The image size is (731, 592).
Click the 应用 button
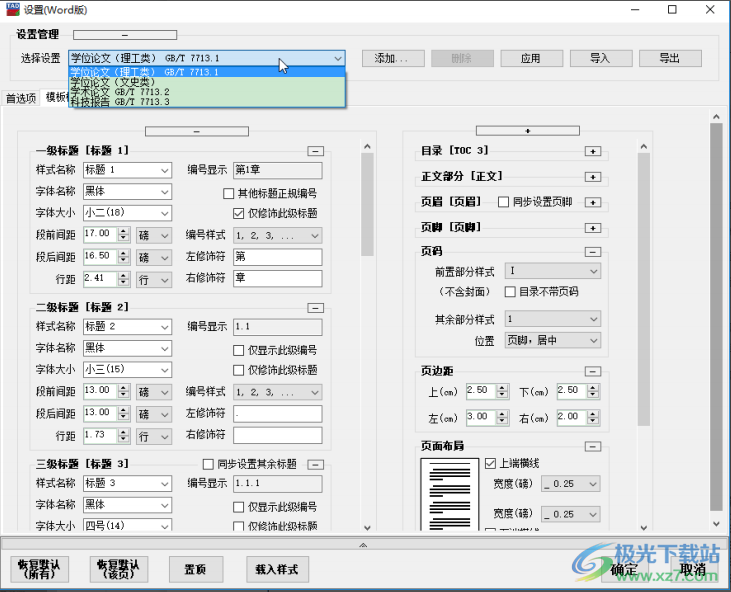[x=531, y=59]
